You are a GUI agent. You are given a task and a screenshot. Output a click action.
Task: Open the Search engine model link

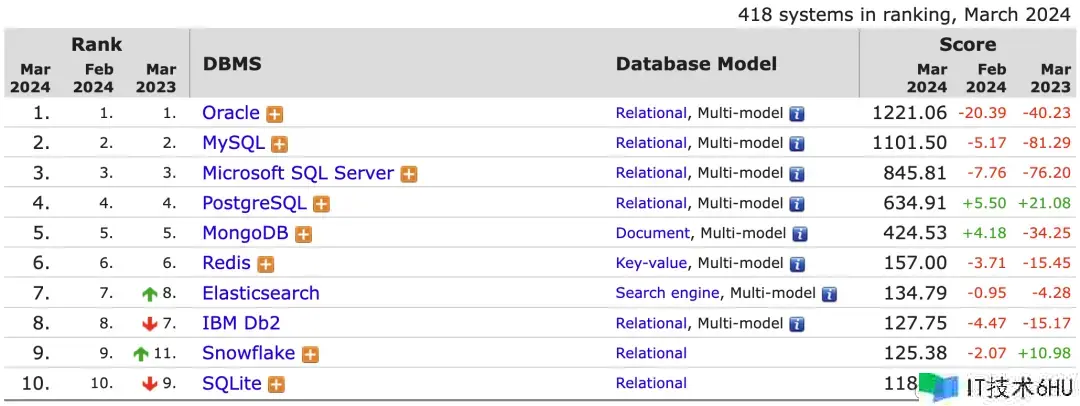667,293
